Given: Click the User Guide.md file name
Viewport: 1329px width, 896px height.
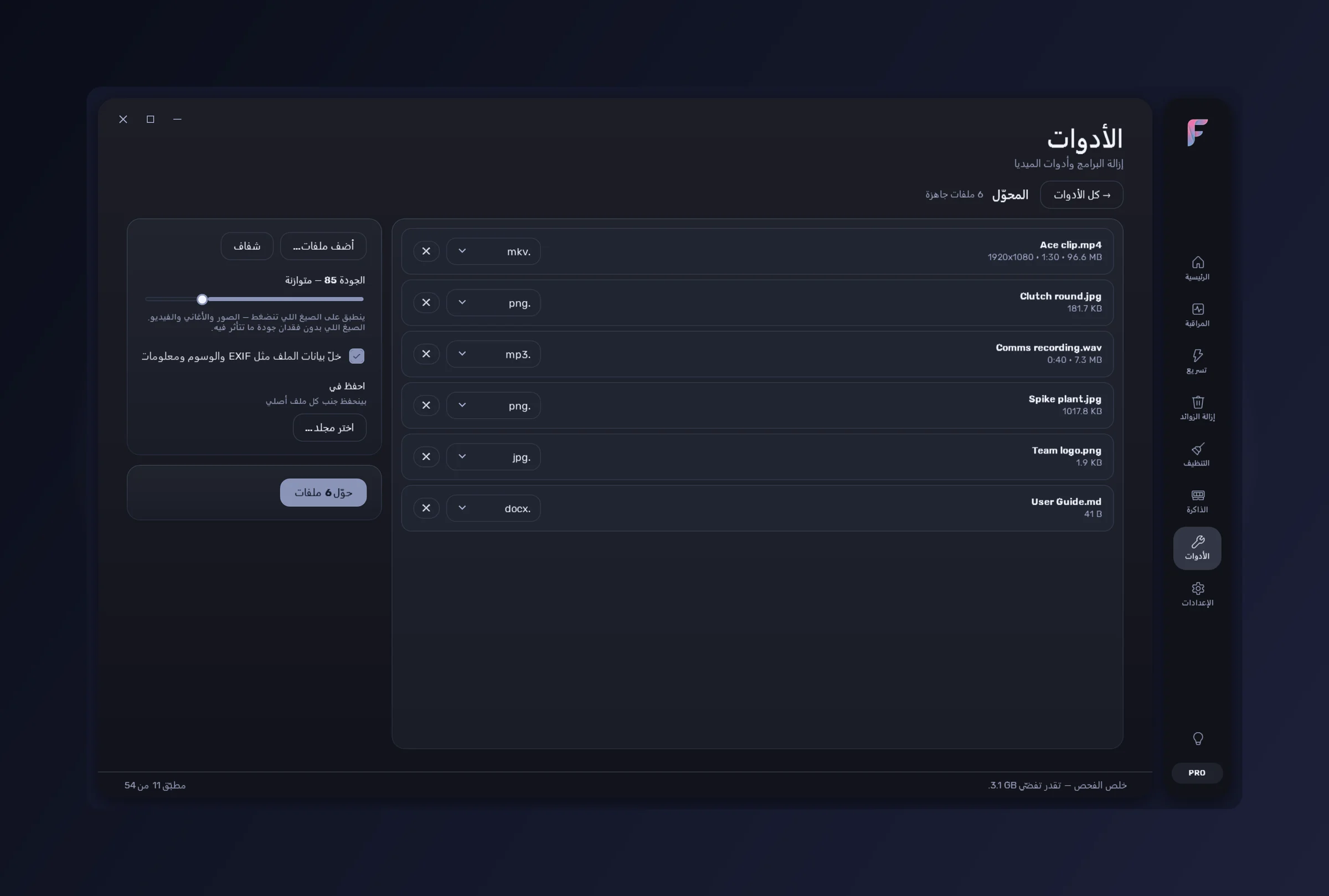Looking at the screenshot, I should point(1066,502).
